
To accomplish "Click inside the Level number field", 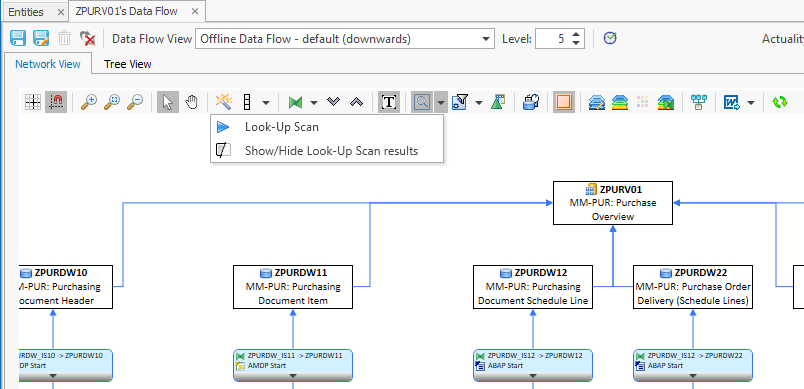I will pos(552,38).
